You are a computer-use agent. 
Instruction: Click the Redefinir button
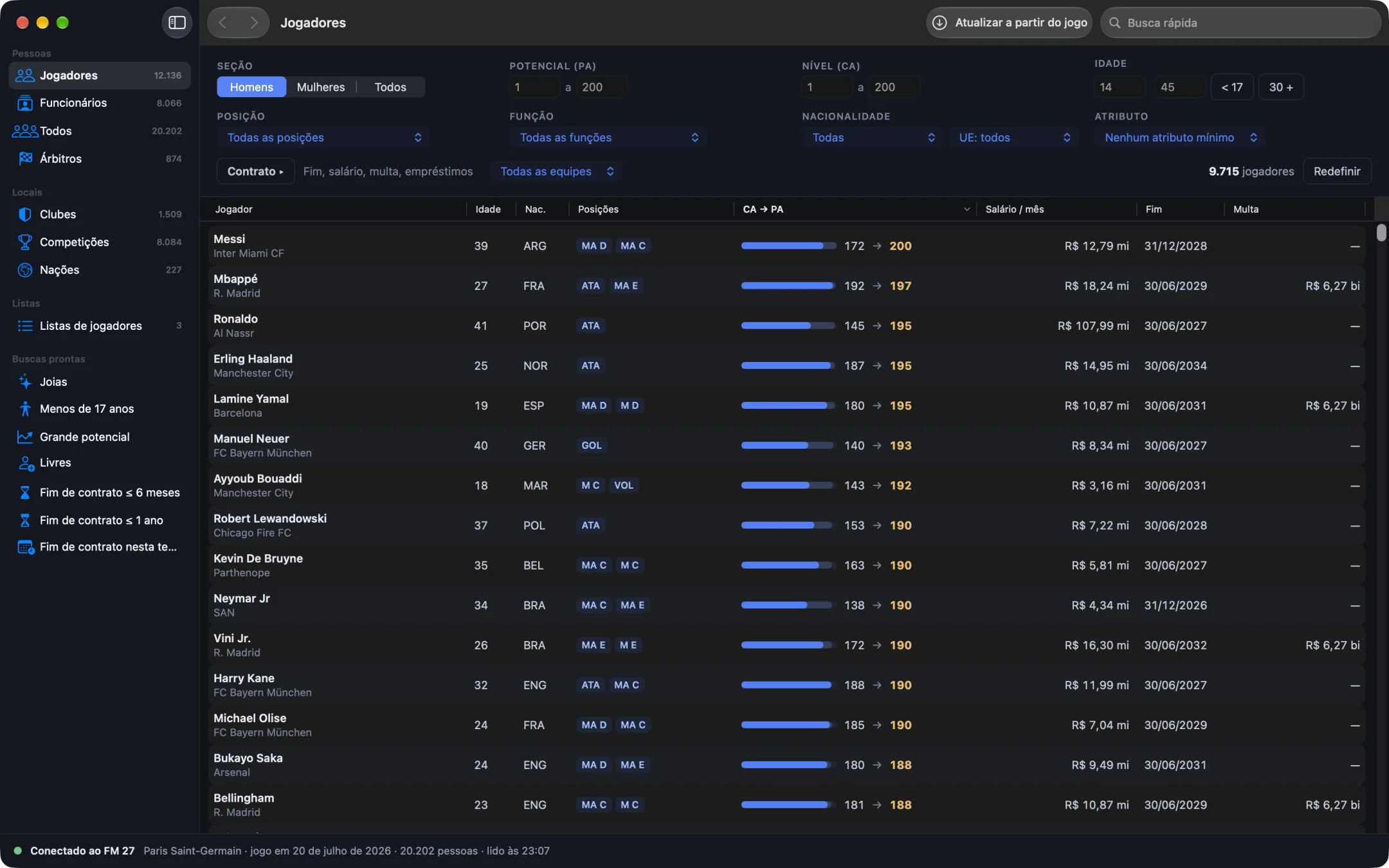click(x=1337, y=171)
